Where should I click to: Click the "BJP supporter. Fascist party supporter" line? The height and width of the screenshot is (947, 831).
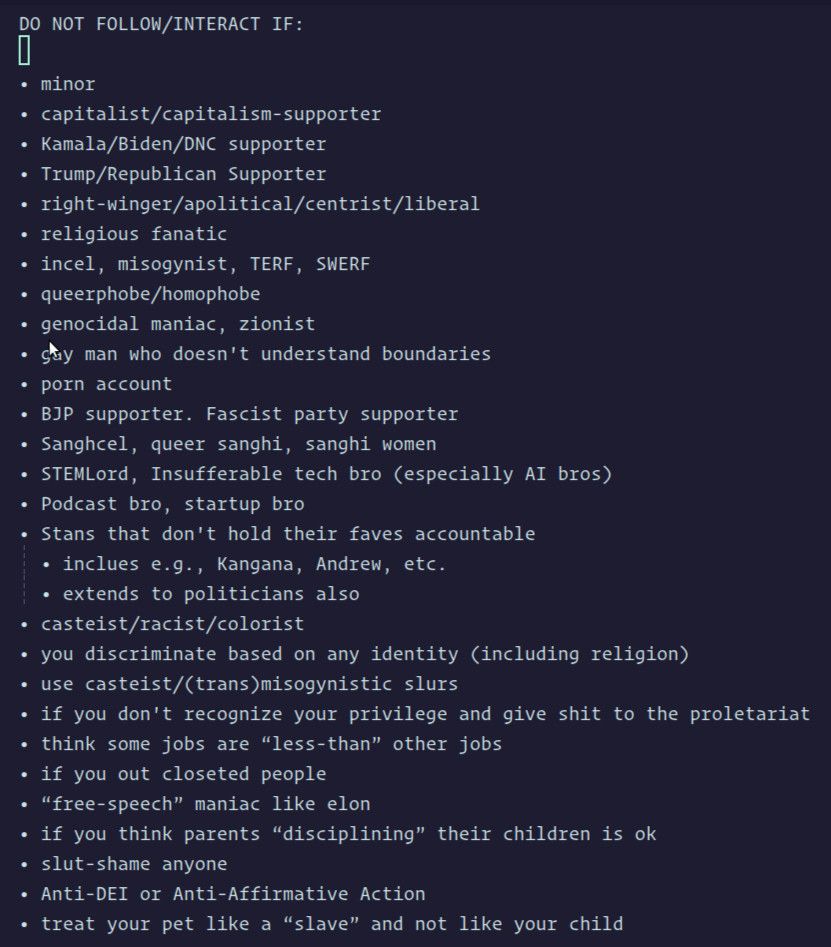(249, 414)
